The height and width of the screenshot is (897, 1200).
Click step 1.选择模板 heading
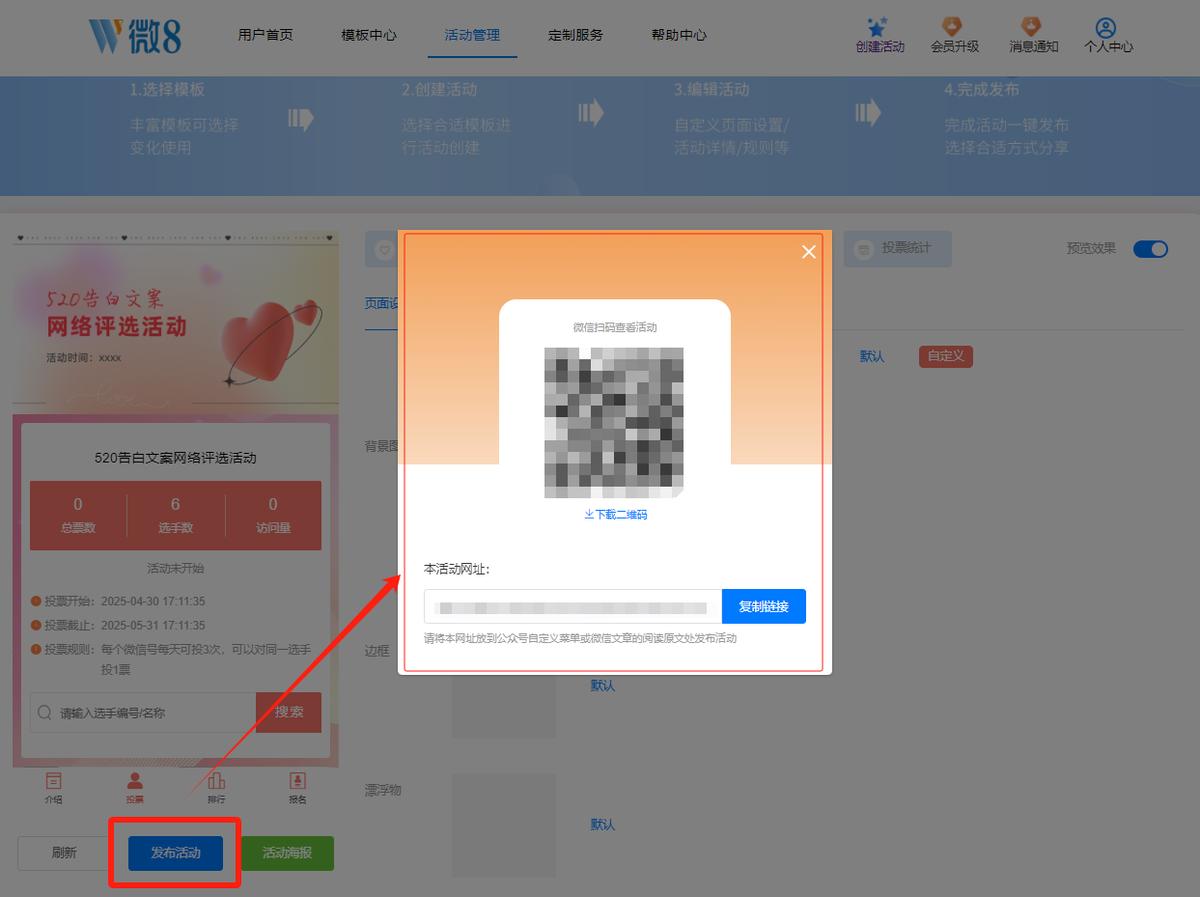coord(167,89)
